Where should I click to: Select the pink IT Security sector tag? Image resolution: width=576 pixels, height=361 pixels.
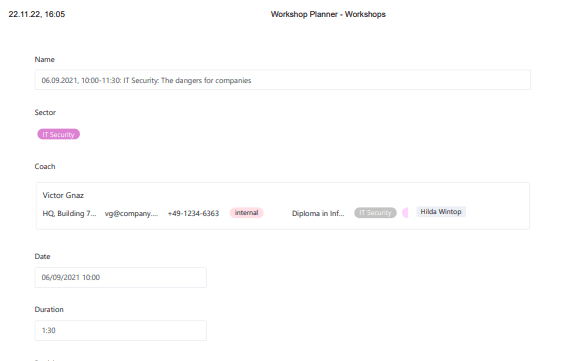click(58, 134)
